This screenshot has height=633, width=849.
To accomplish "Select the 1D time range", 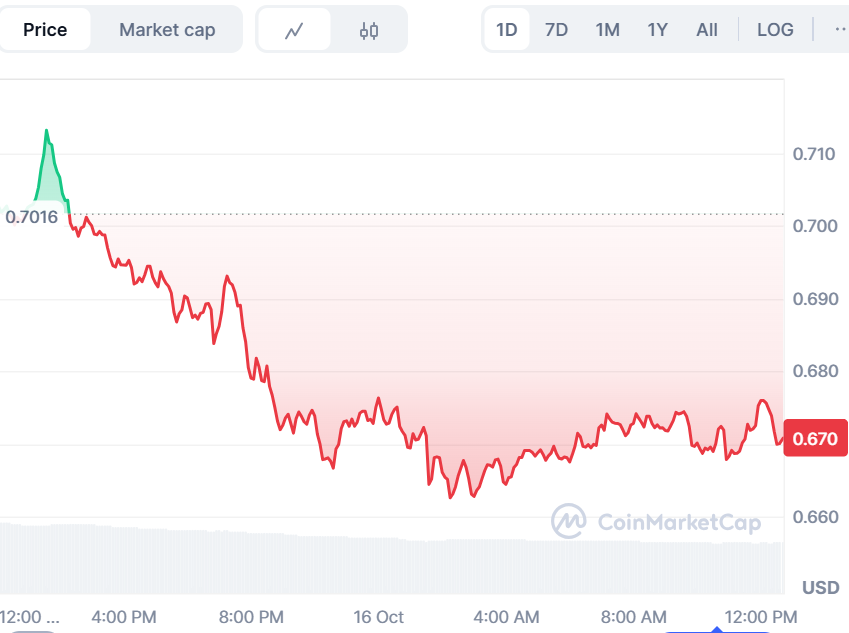I will 507,29.
